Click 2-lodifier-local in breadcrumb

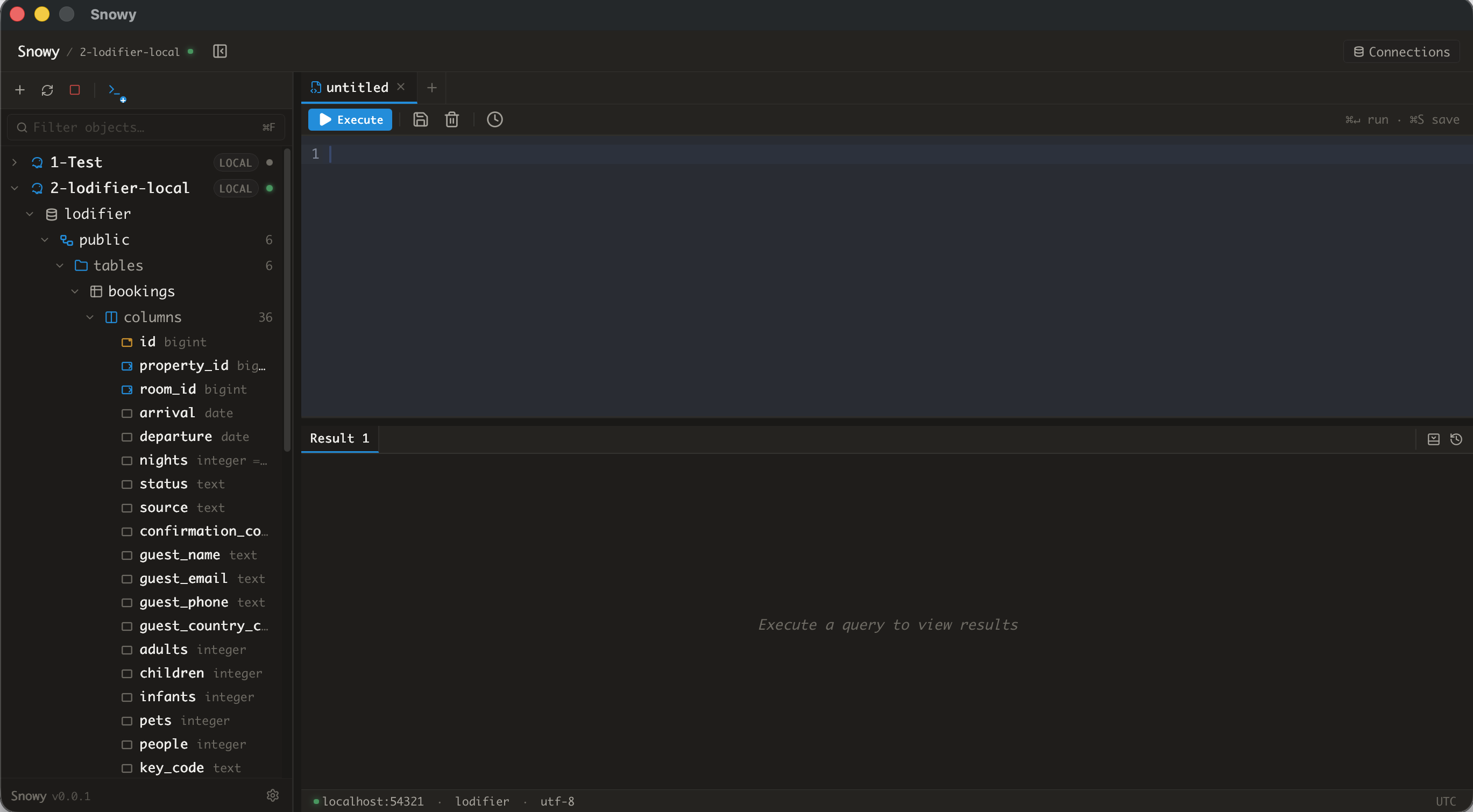pos(130,52)
